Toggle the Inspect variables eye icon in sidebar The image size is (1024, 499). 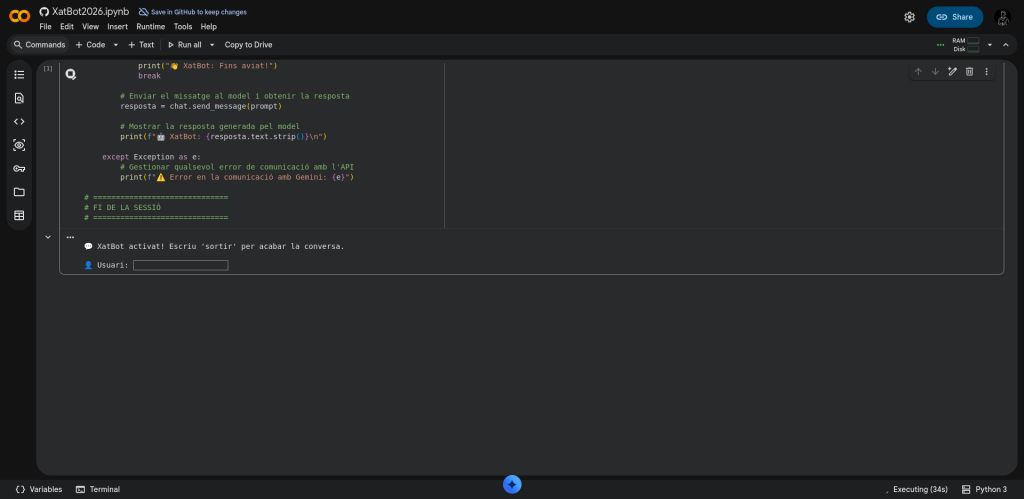coord(19,145)
